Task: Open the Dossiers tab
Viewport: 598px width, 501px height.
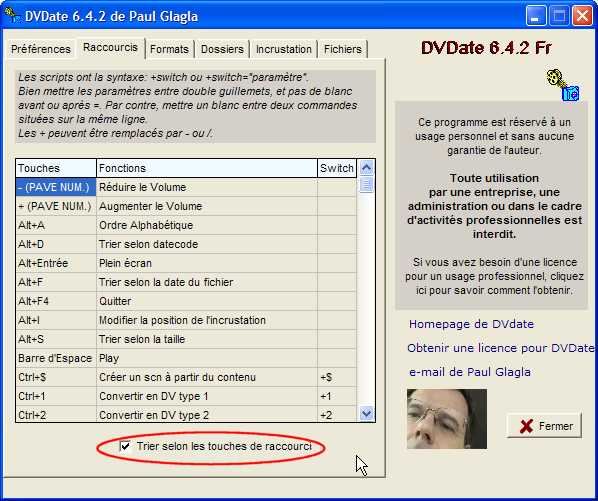Action: [x=222, y=49]
